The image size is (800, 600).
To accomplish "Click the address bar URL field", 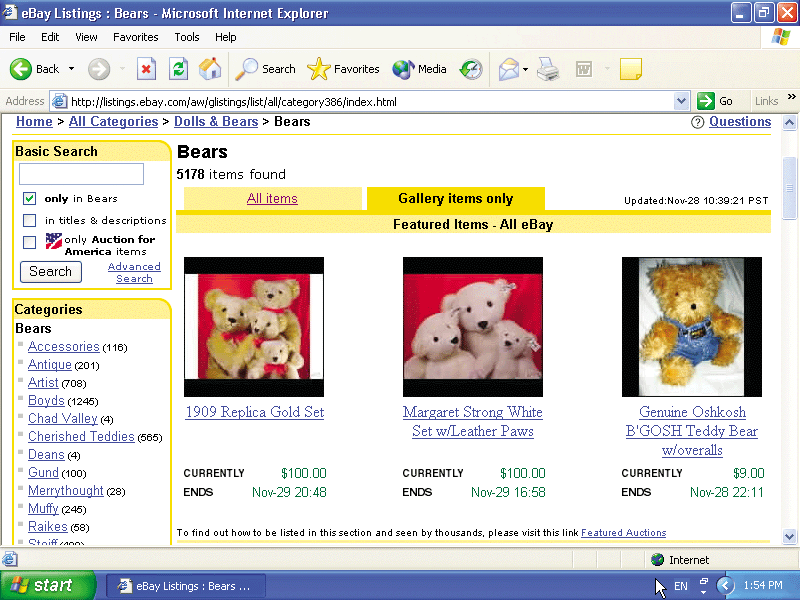I will click(362, 102).
